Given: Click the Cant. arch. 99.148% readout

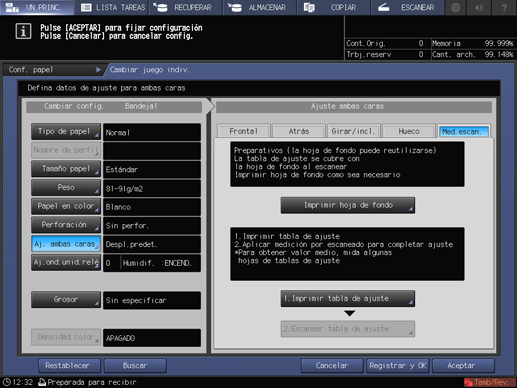Looking at the screenshot, I should 473,54.
